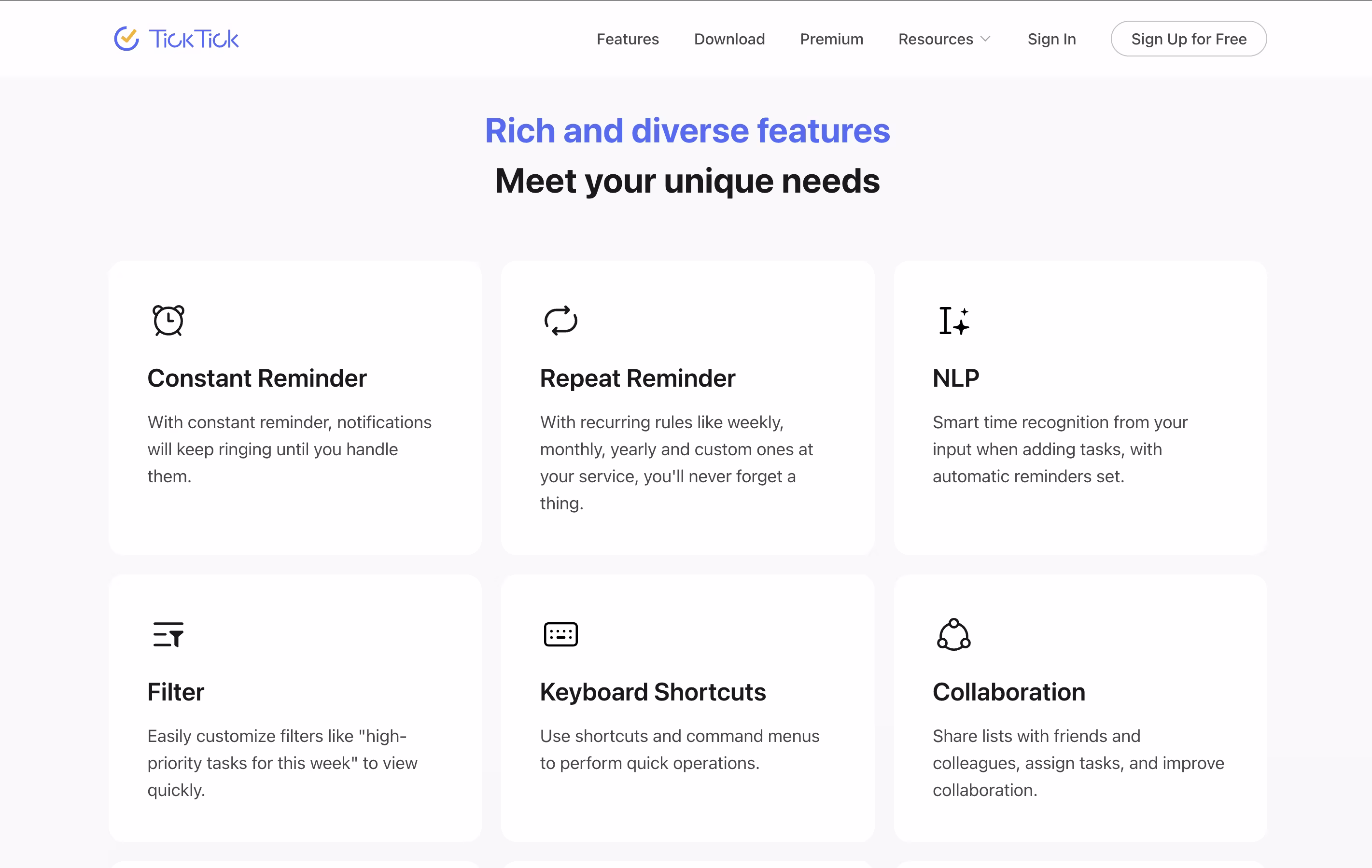Click the NLP smart text-input icon
This screenshot has width=1372, height=868.
click(x=954, y=320)
